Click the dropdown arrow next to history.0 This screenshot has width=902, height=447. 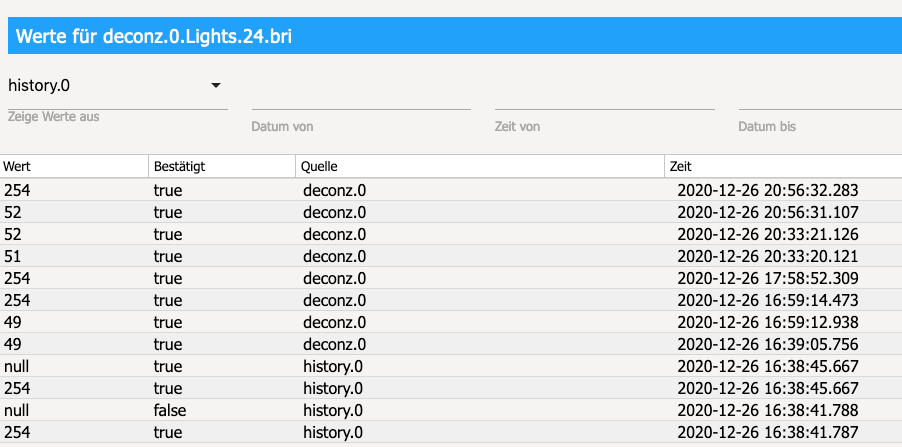[216, 86]
